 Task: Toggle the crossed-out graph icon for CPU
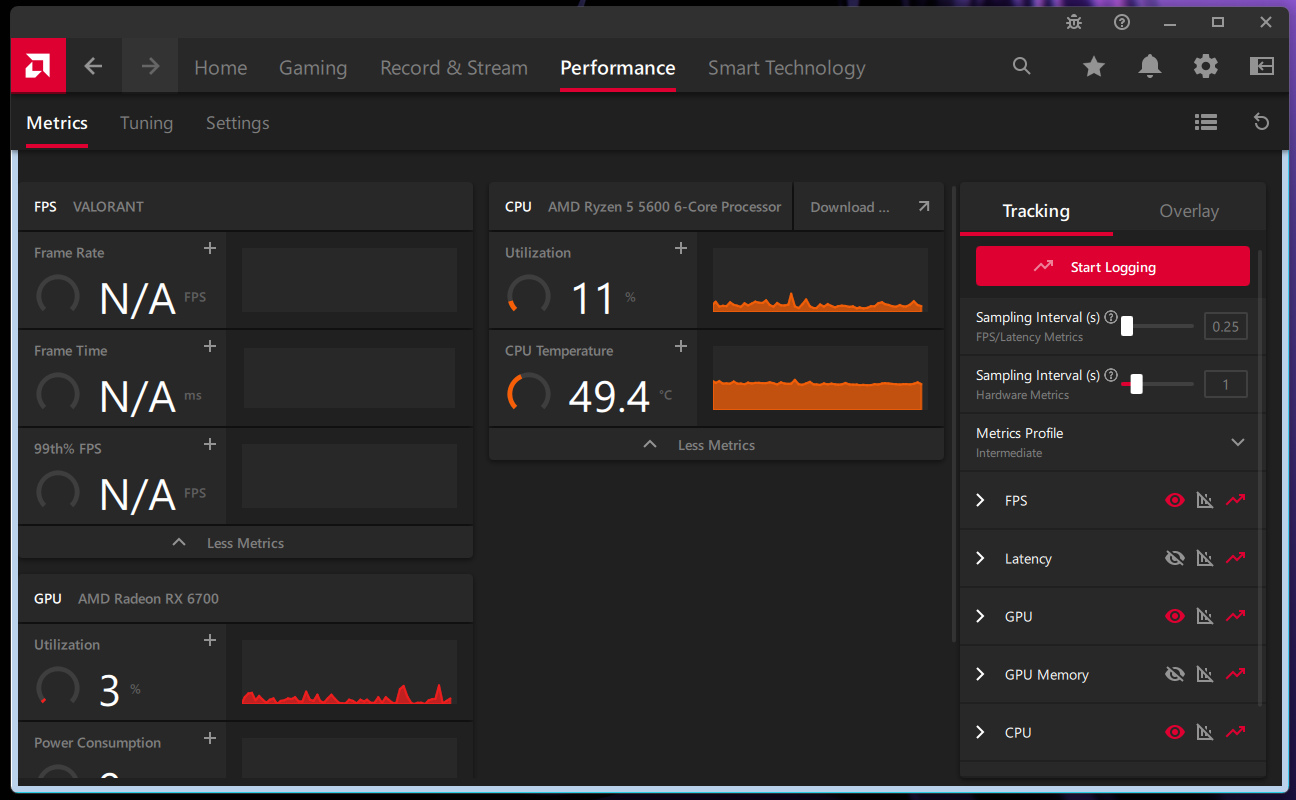pyautogui.click(x=1205, y=732)
